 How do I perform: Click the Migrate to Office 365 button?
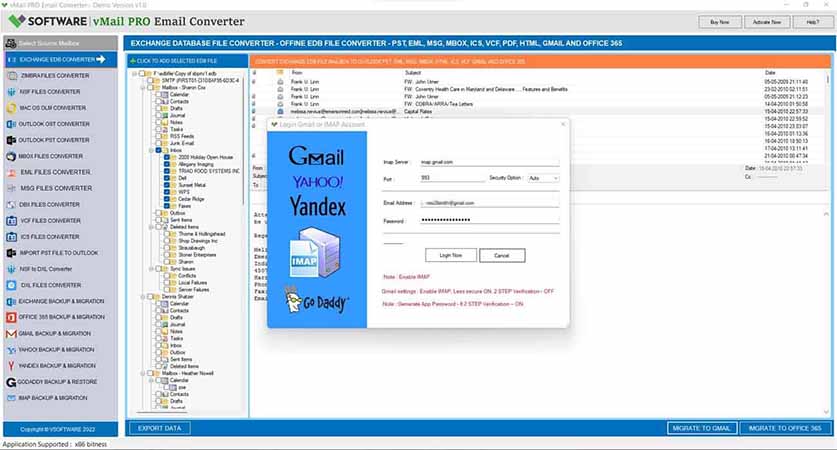coord(785,428)
